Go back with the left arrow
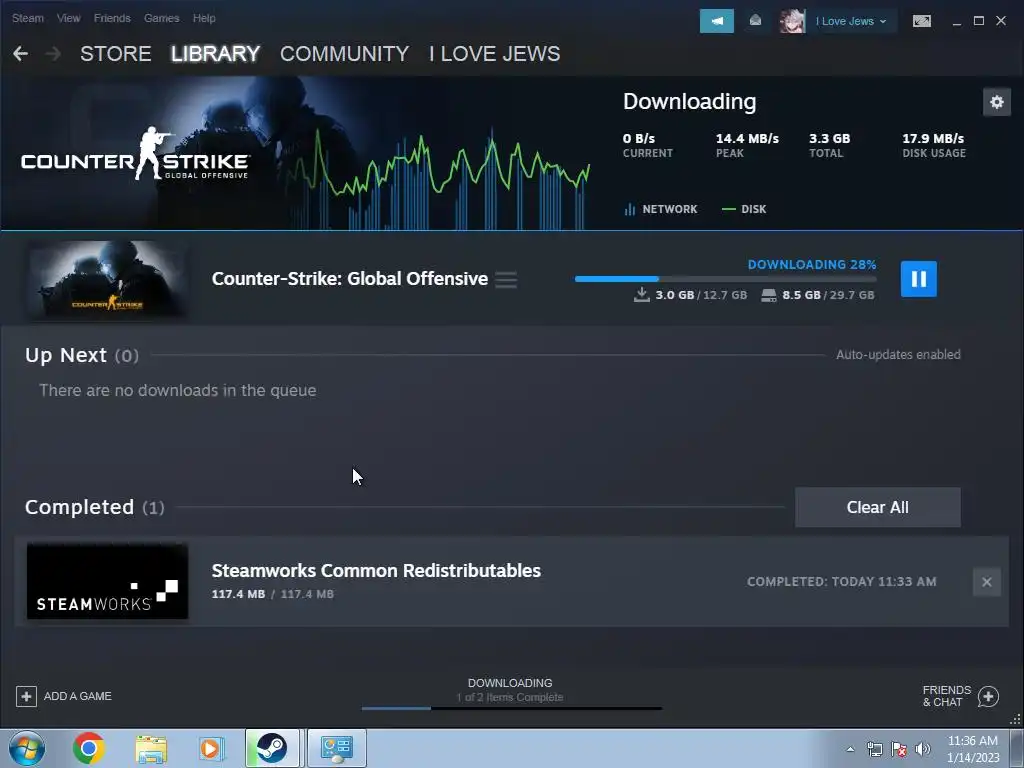Viewport: 1024px width, 768px height. [x=20, y=54]
